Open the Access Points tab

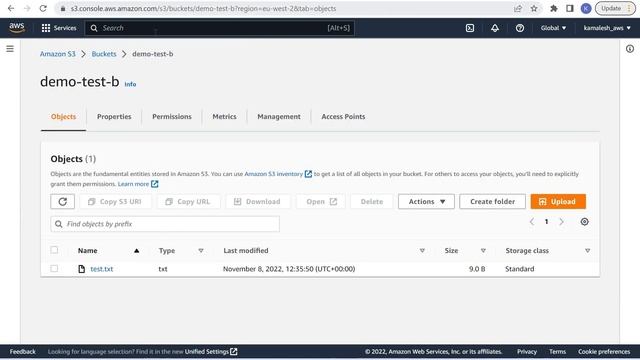(x=343, y=117)
